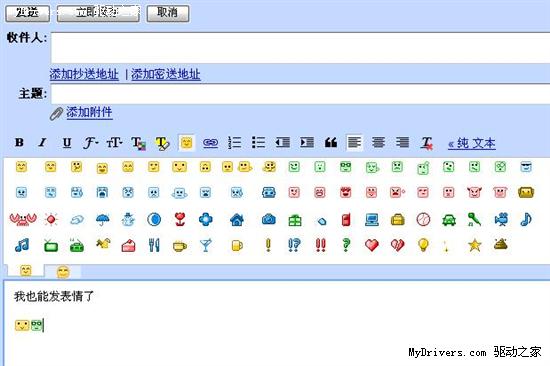
Task: Toggle italic formatting
Action: [42, 142]
